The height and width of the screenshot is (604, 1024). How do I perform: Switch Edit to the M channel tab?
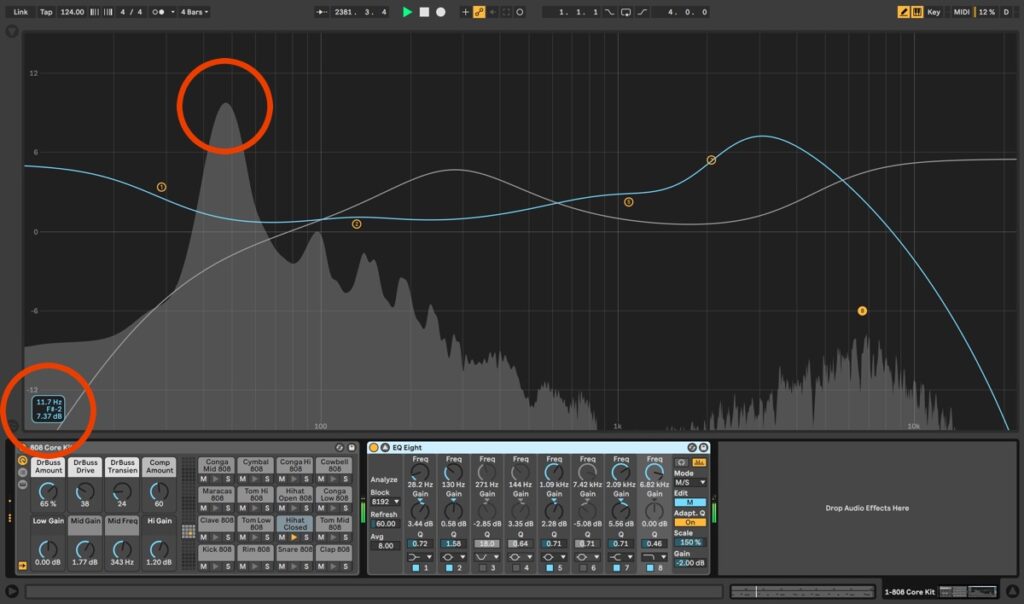(x=689, y=502)
